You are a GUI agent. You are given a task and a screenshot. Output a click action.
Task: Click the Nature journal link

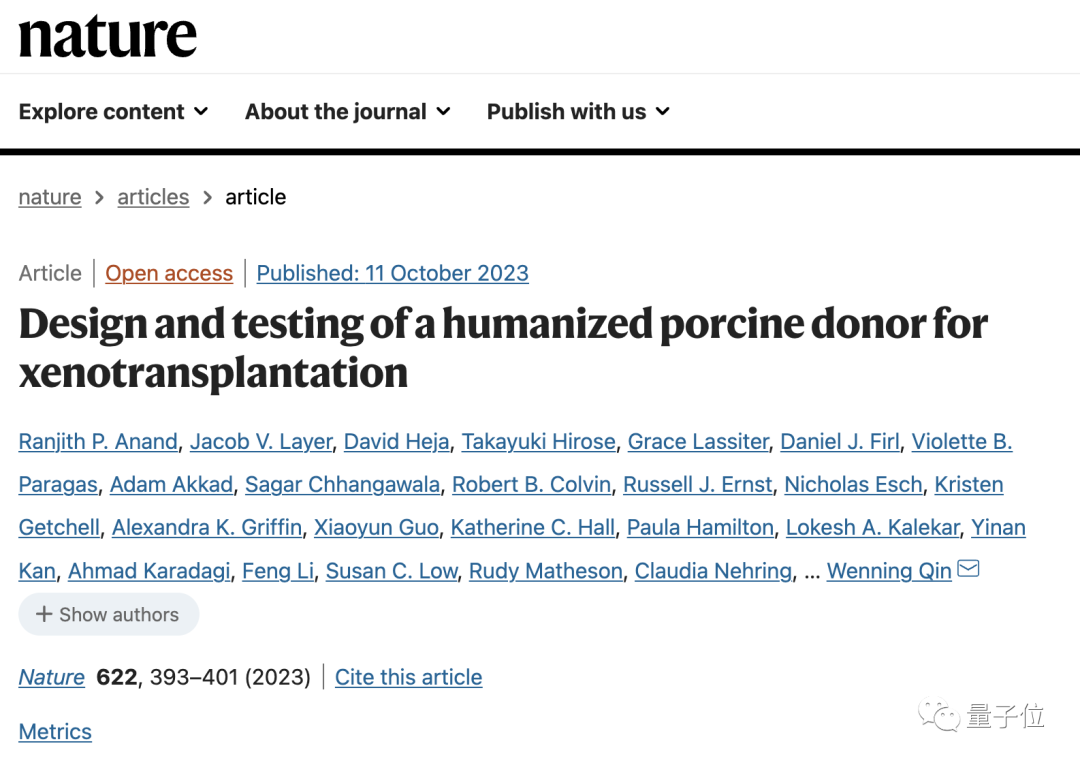pos(52,677)
